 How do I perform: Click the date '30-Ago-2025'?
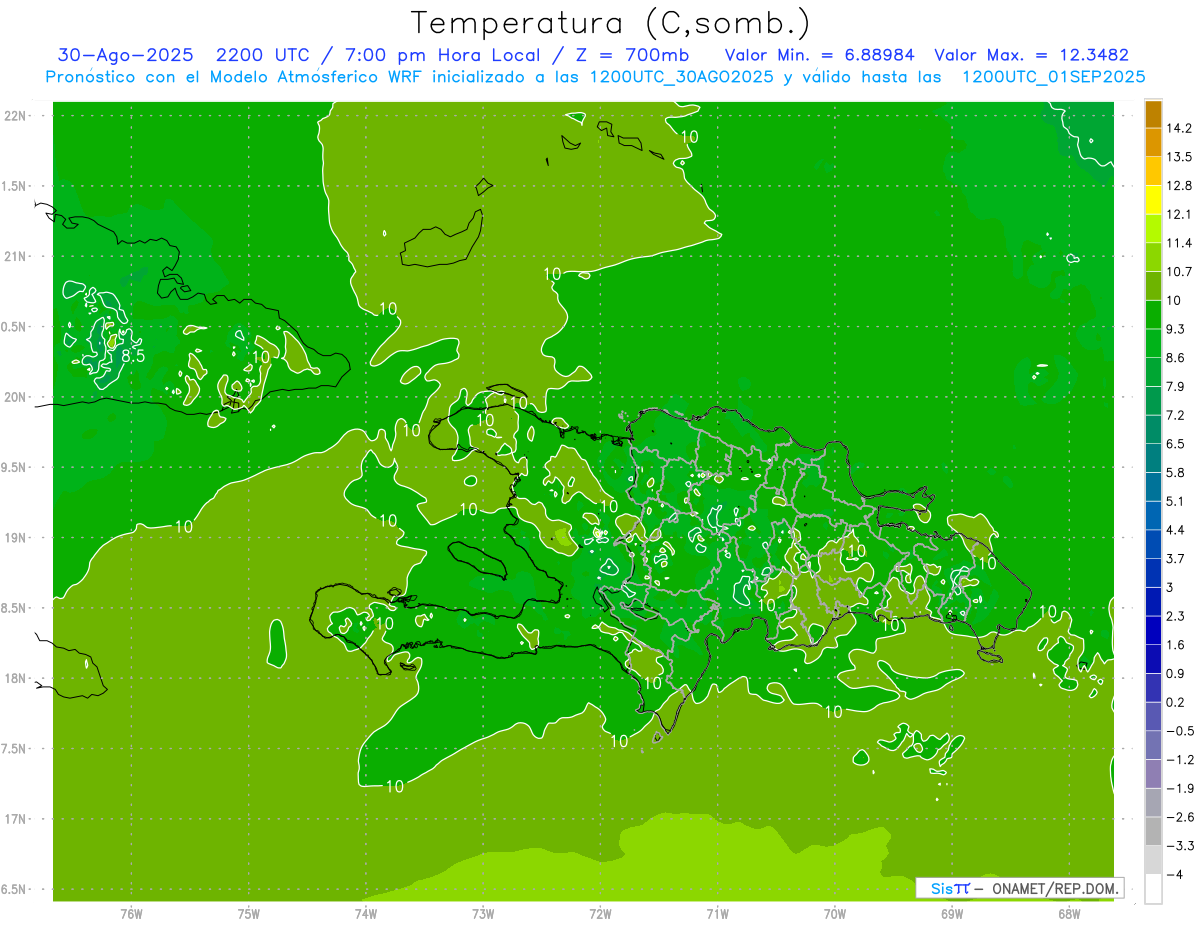point(125,55)
